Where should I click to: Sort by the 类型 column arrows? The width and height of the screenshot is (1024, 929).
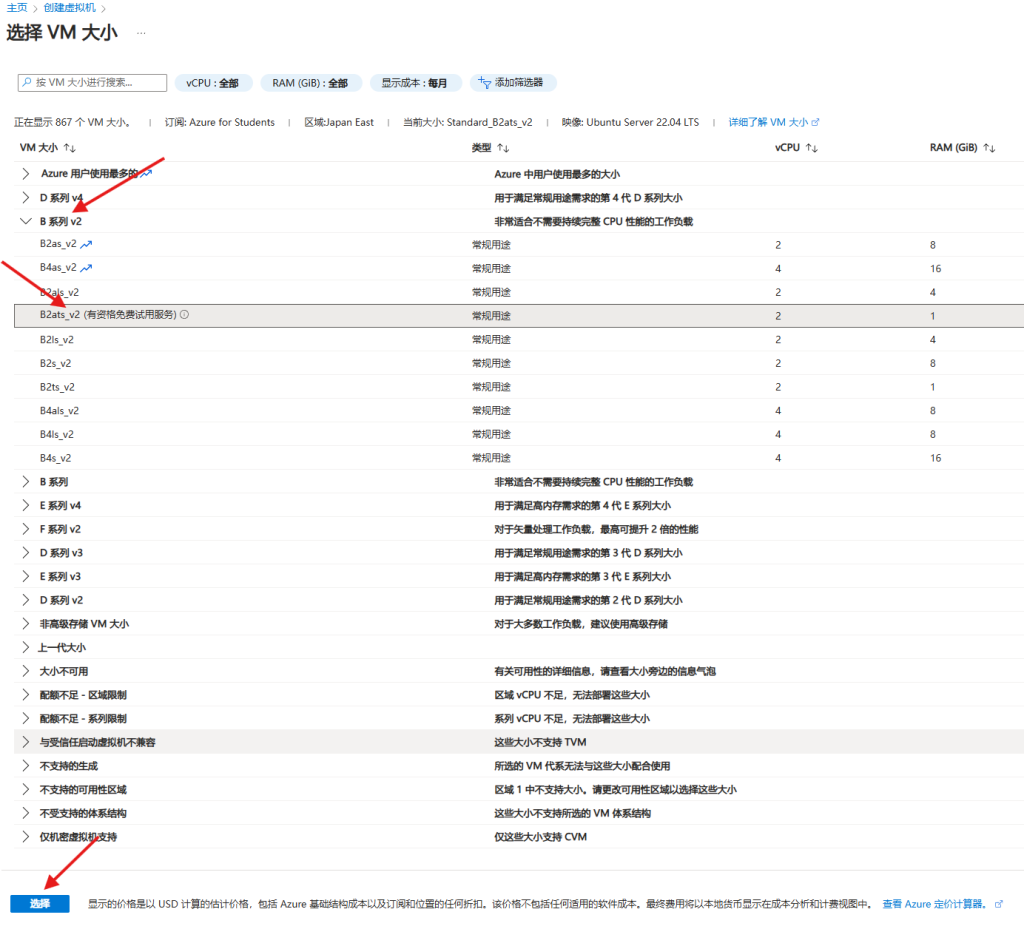(x=503, y=148)
